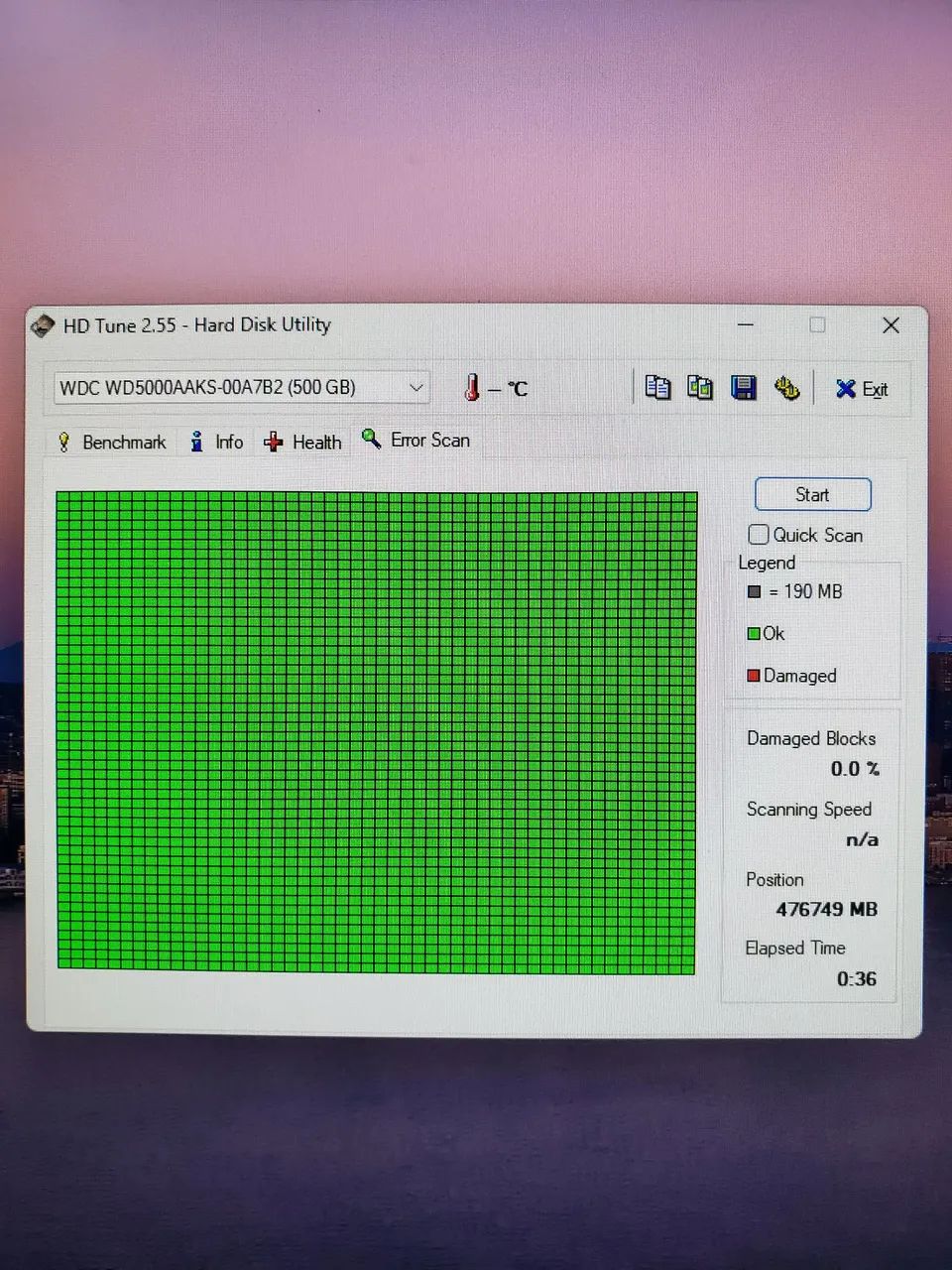
Task: Click the Scanning Speed n/a value
Action: [862, 839]
